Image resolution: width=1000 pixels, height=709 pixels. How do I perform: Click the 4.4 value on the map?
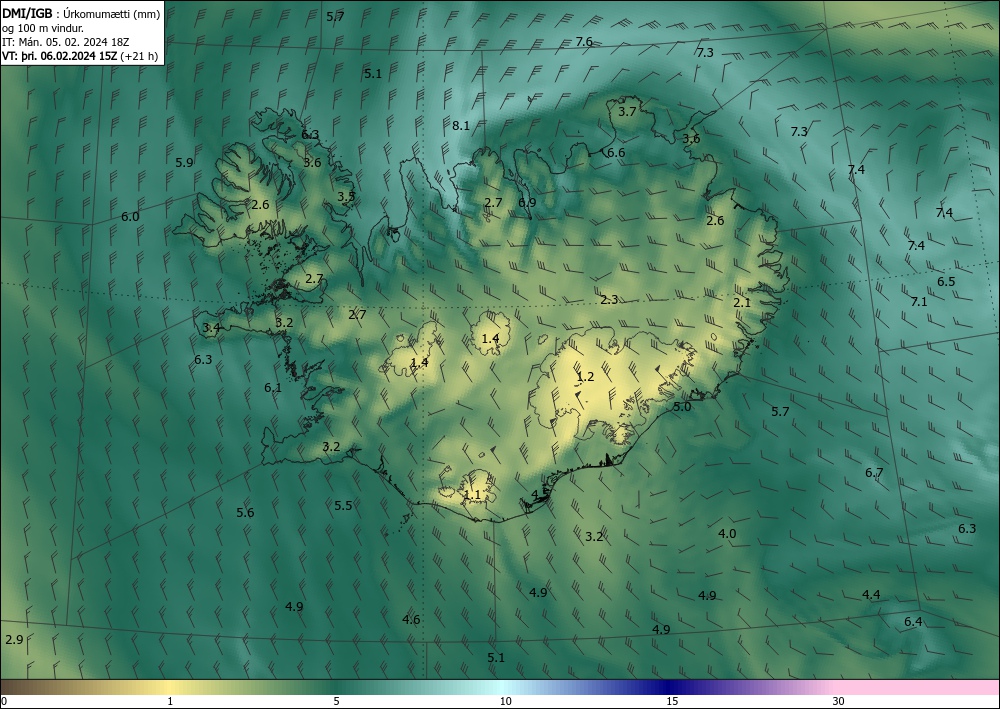[871, 595]
